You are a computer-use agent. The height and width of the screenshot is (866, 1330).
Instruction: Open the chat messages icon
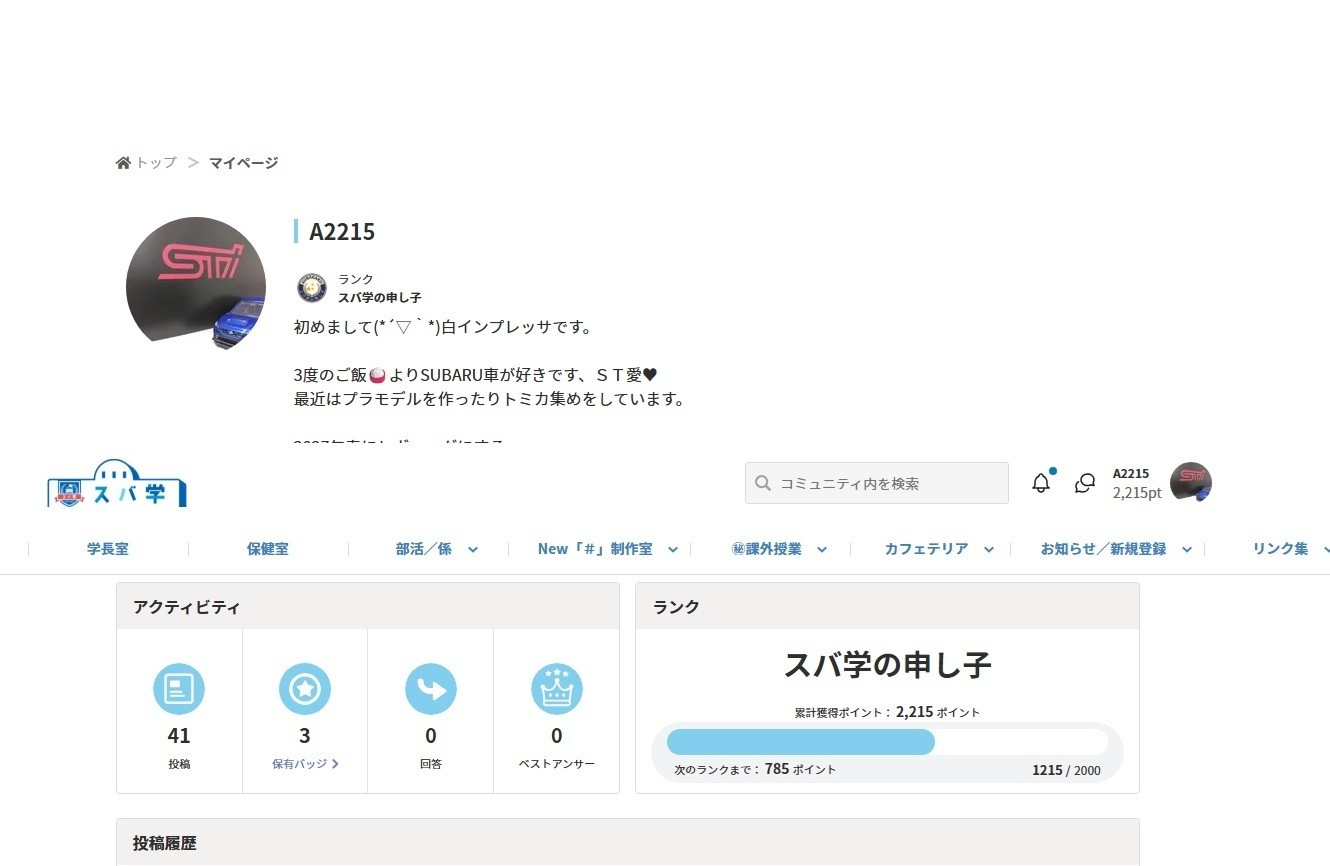[x=1085, y=483]
